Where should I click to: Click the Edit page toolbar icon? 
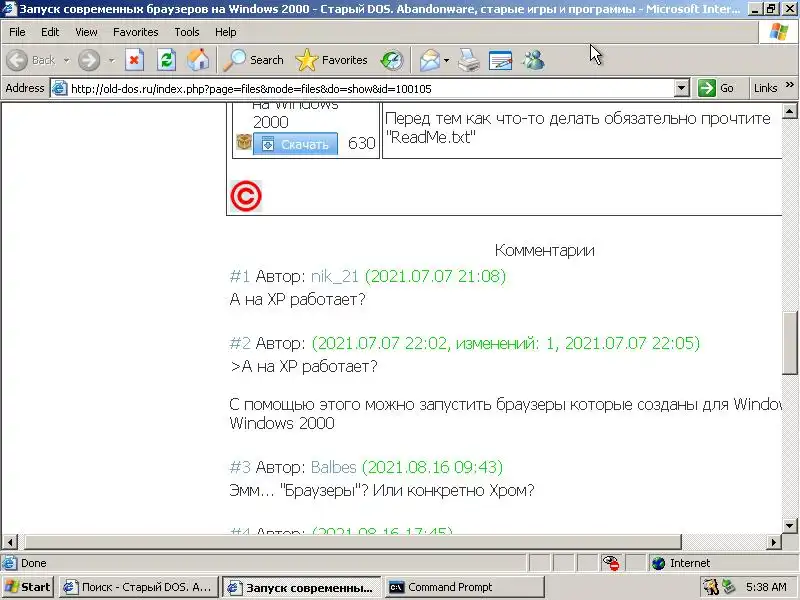tap(501, 60)
